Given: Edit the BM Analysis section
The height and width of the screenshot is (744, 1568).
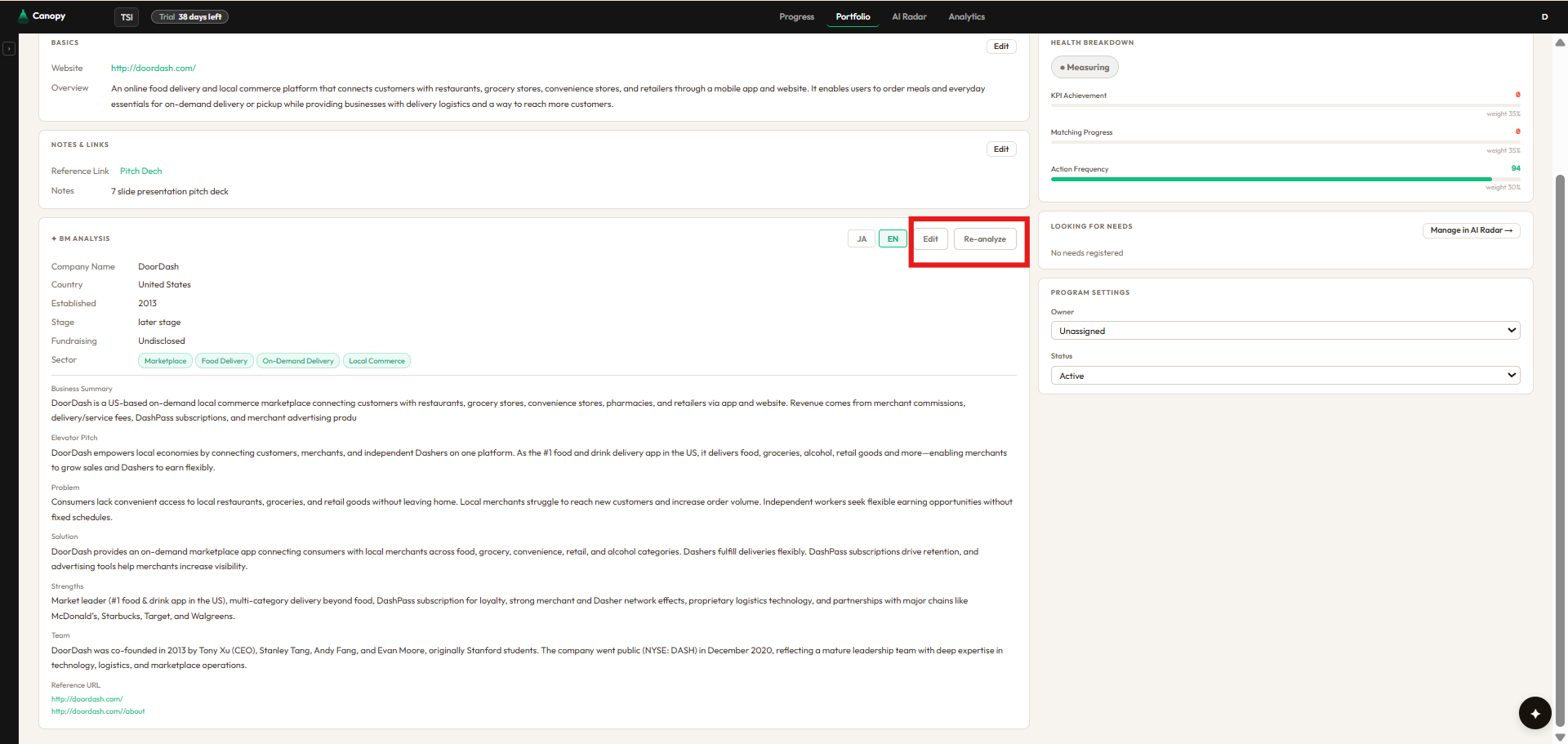Looking at the screenshot, I should pos(930,239).
